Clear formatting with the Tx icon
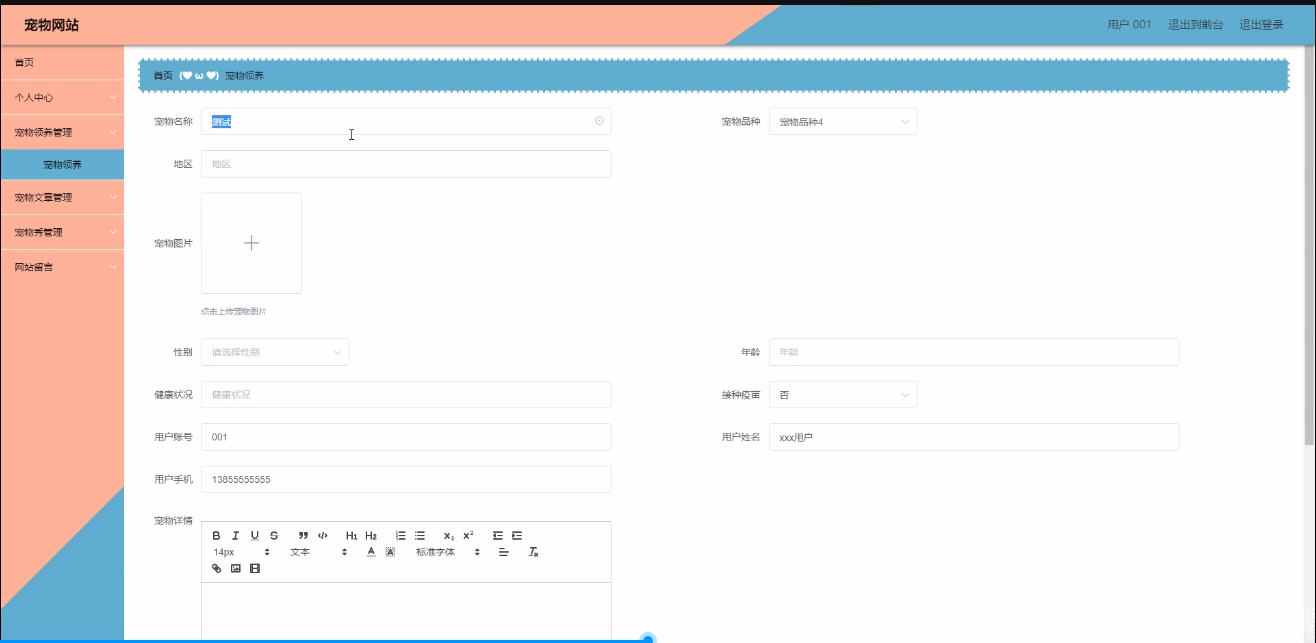This screenshot has height=643, width=1316. pyautogui.click(x=535, y=551)
